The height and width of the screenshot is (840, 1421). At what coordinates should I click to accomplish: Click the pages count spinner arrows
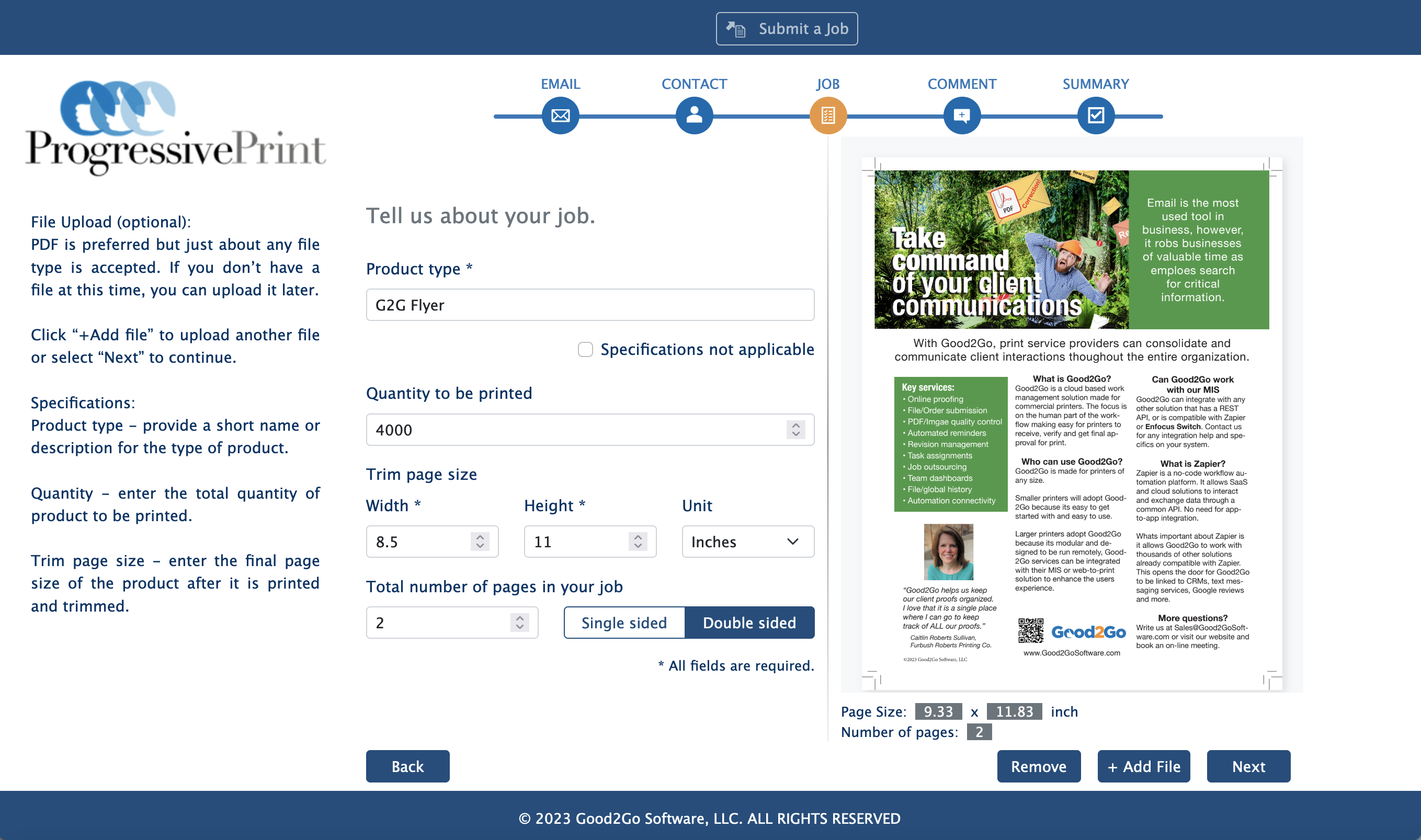point(519,623)
